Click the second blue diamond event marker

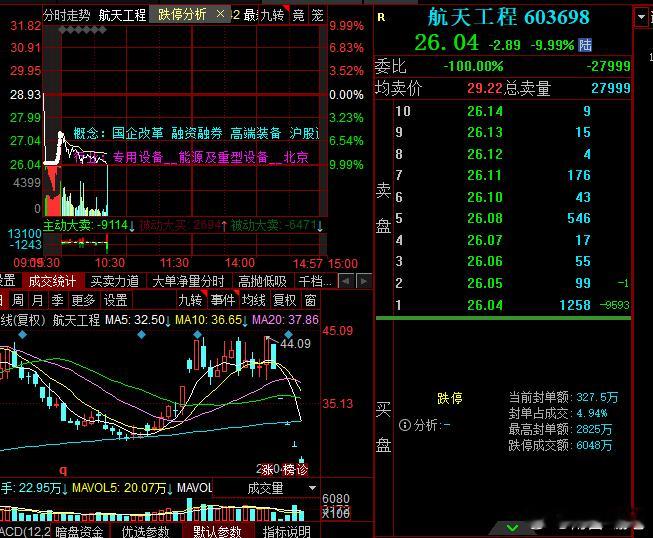pyautogui.click(x=141, y=334)
